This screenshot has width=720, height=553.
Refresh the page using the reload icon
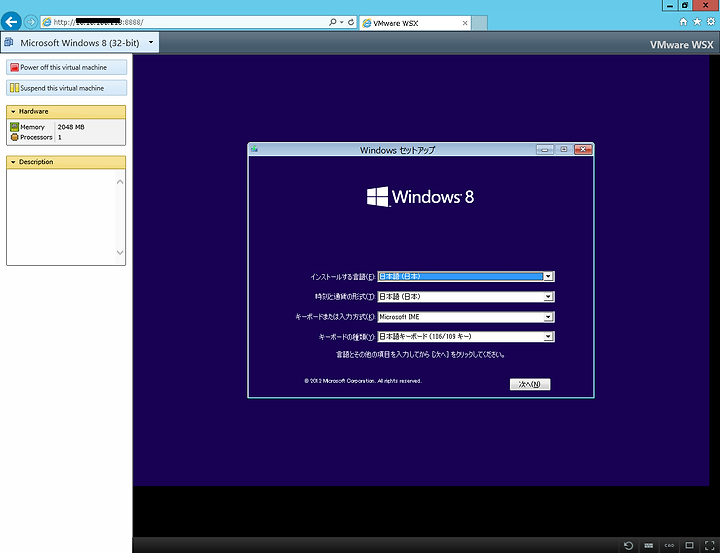coord(351,22)
